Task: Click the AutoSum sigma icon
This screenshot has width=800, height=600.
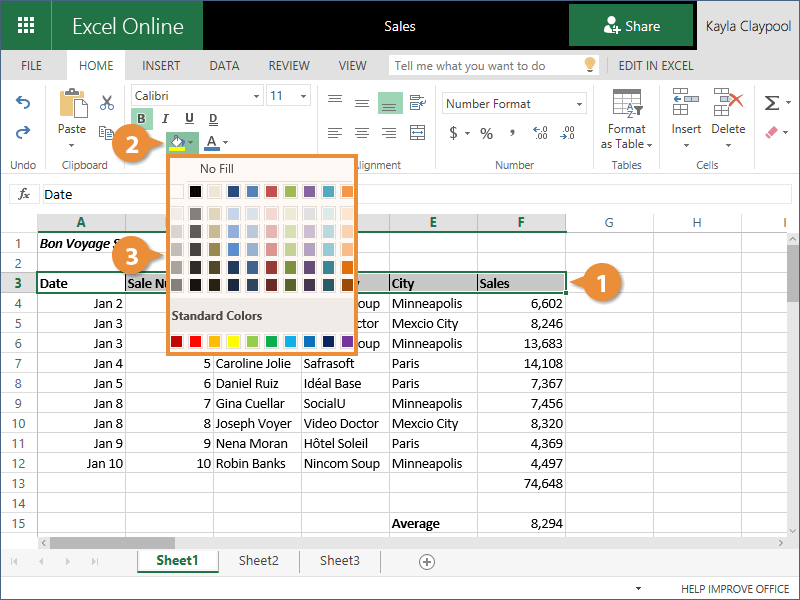Action: tap(771, 103)
